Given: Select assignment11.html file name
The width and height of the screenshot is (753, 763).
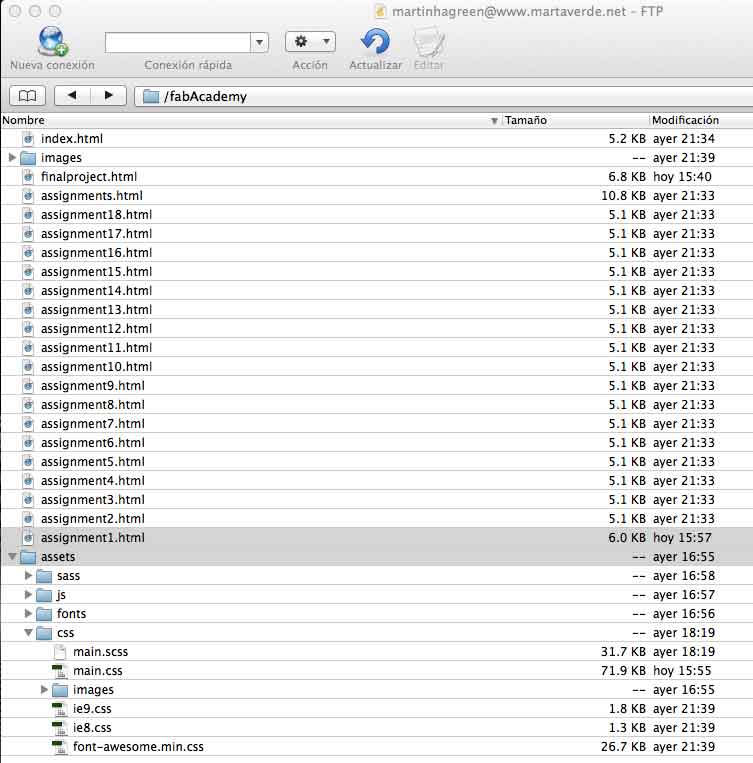Looking at the screenshot, I should click(x=96, y=348).
